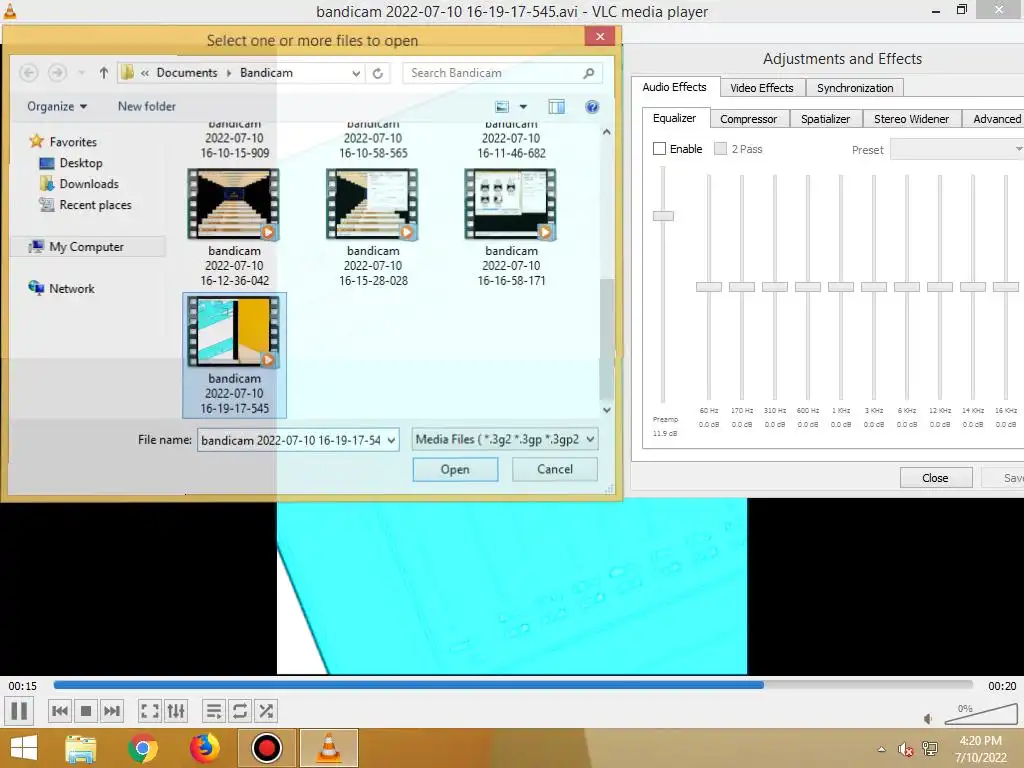Open the Compressor tab
The image size is (1024, 768).
[x=748, y=119]
